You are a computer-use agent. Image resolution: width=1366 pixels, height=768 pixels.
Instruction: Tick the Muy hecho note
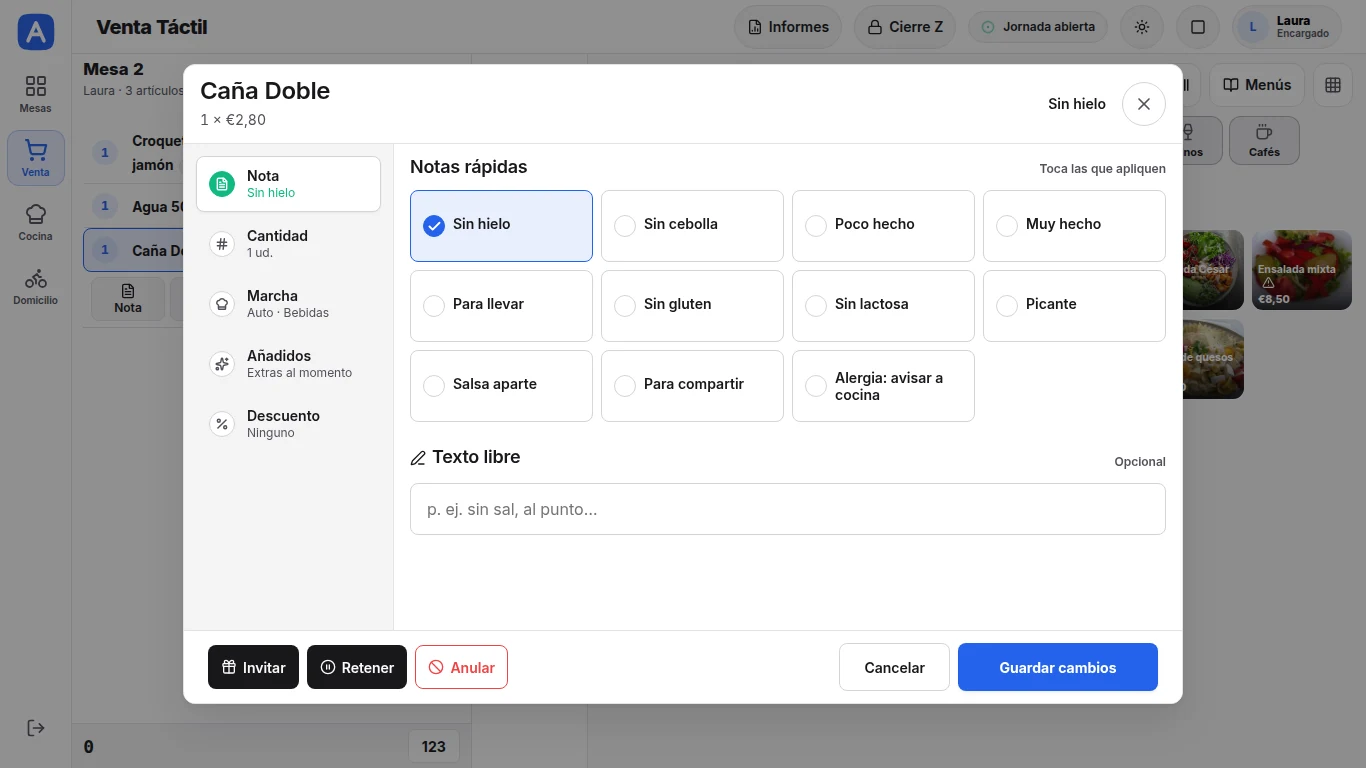1074,226
